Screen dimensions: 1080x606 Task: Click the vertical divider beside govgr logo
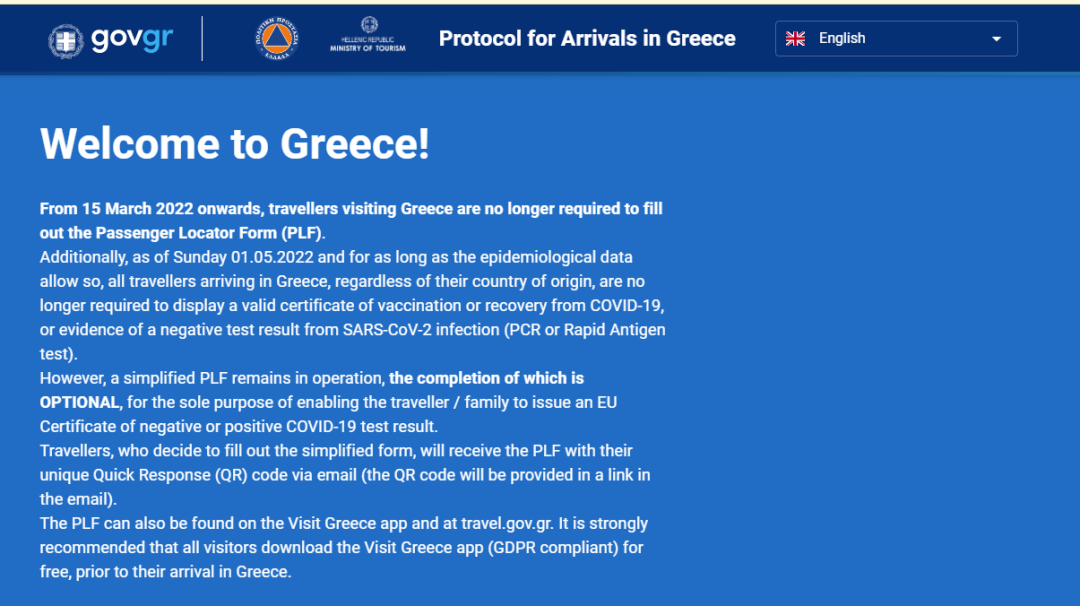[x=202, y=39]
